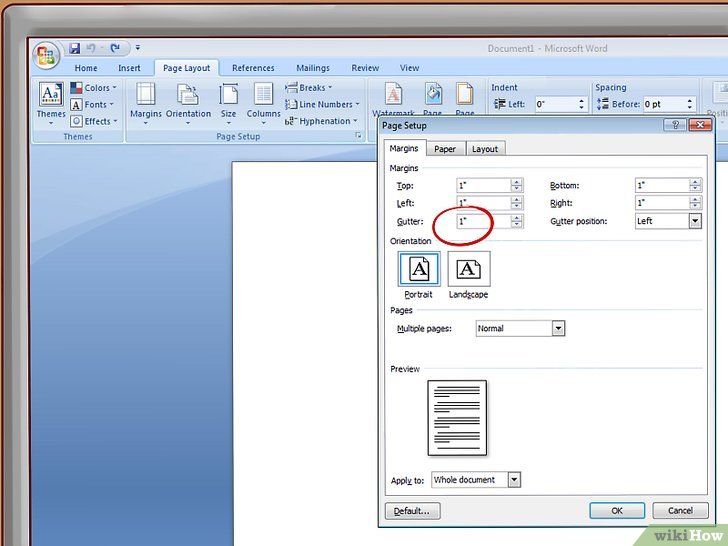Click the Gutter value input field
728x546 pixels.
(x=483, y=221)
